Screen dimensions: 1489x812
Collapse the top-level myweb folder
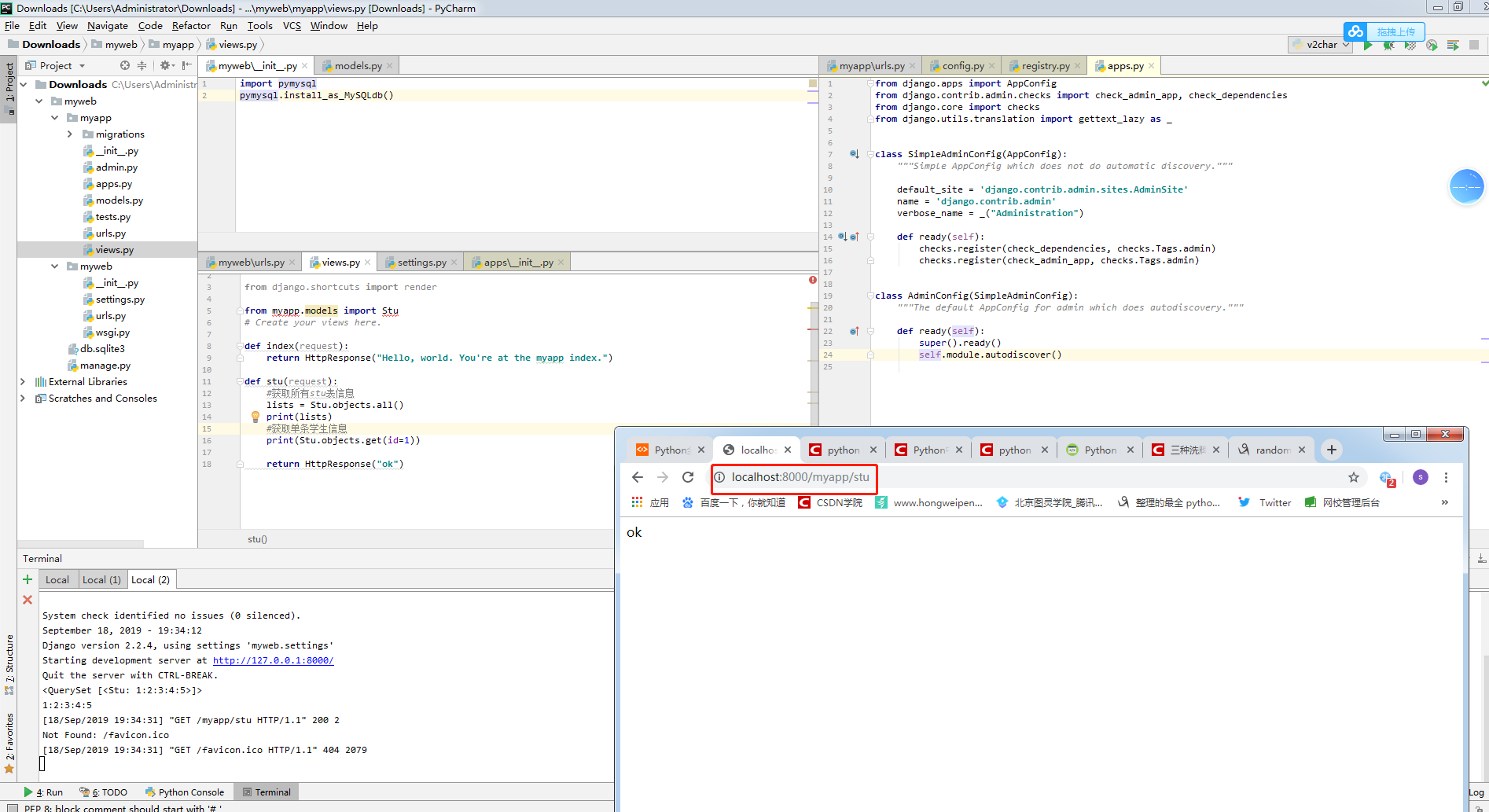click(39, 101)
